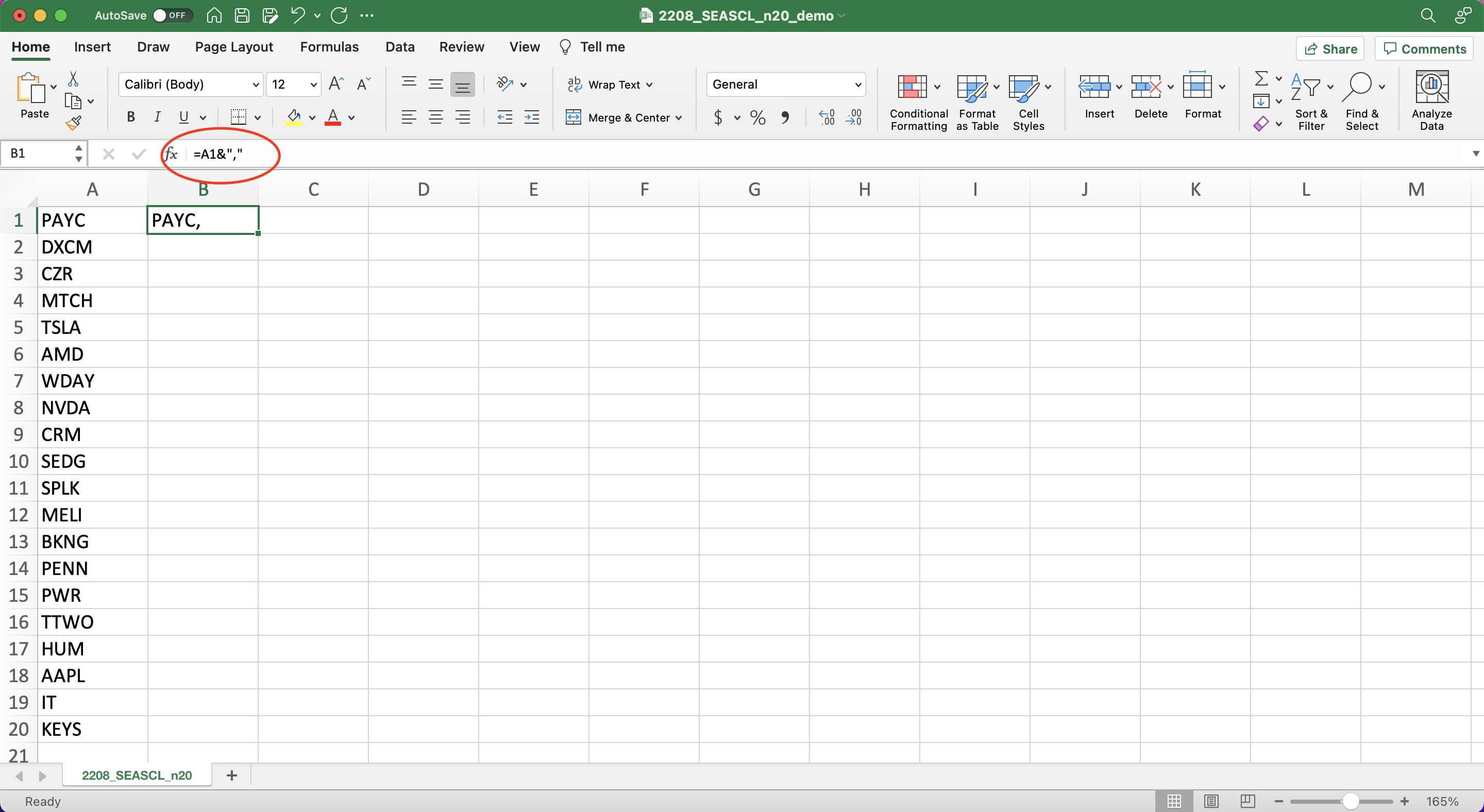Open the Merge & Center dropdown arrow
1484x812 pixels.
pos(679,118)
